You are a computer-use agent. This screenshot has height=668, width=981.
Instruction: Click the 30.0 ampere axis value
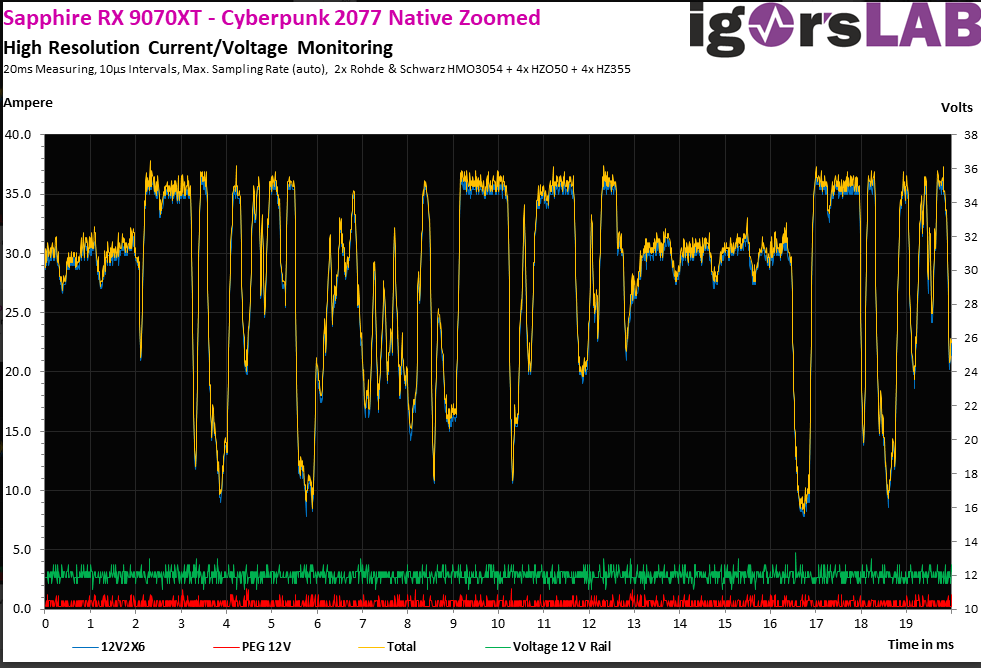tap(18, 253)
